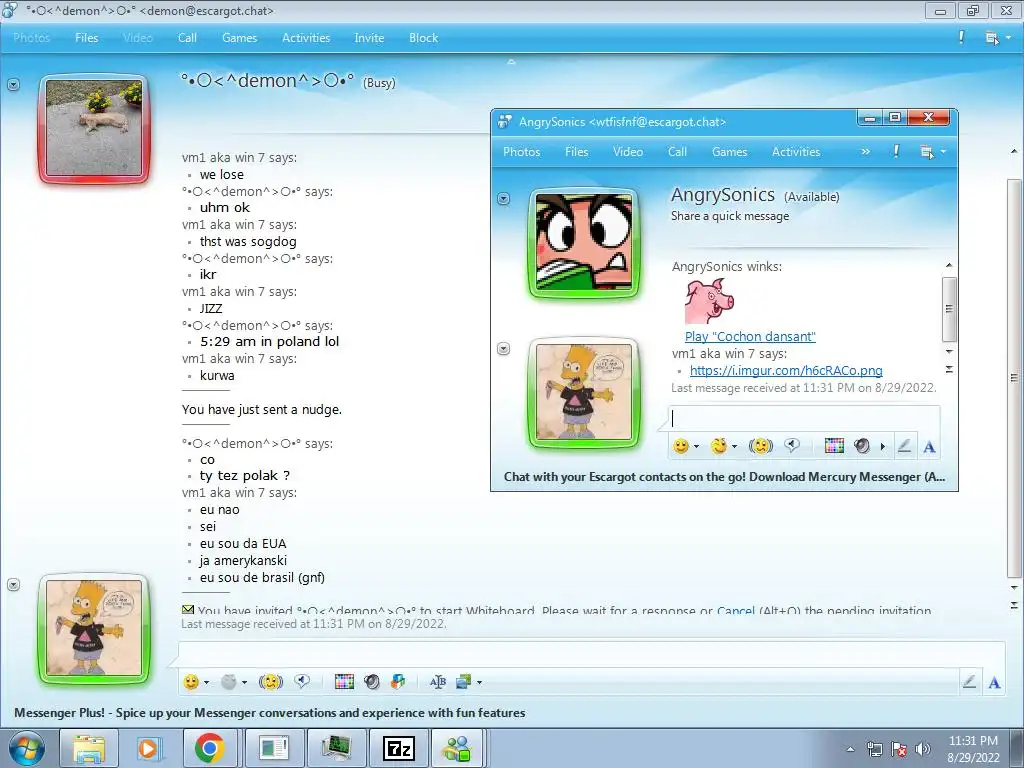Show hidden tray icons arrow
The image size is (1024, 768).
[850, 749]
